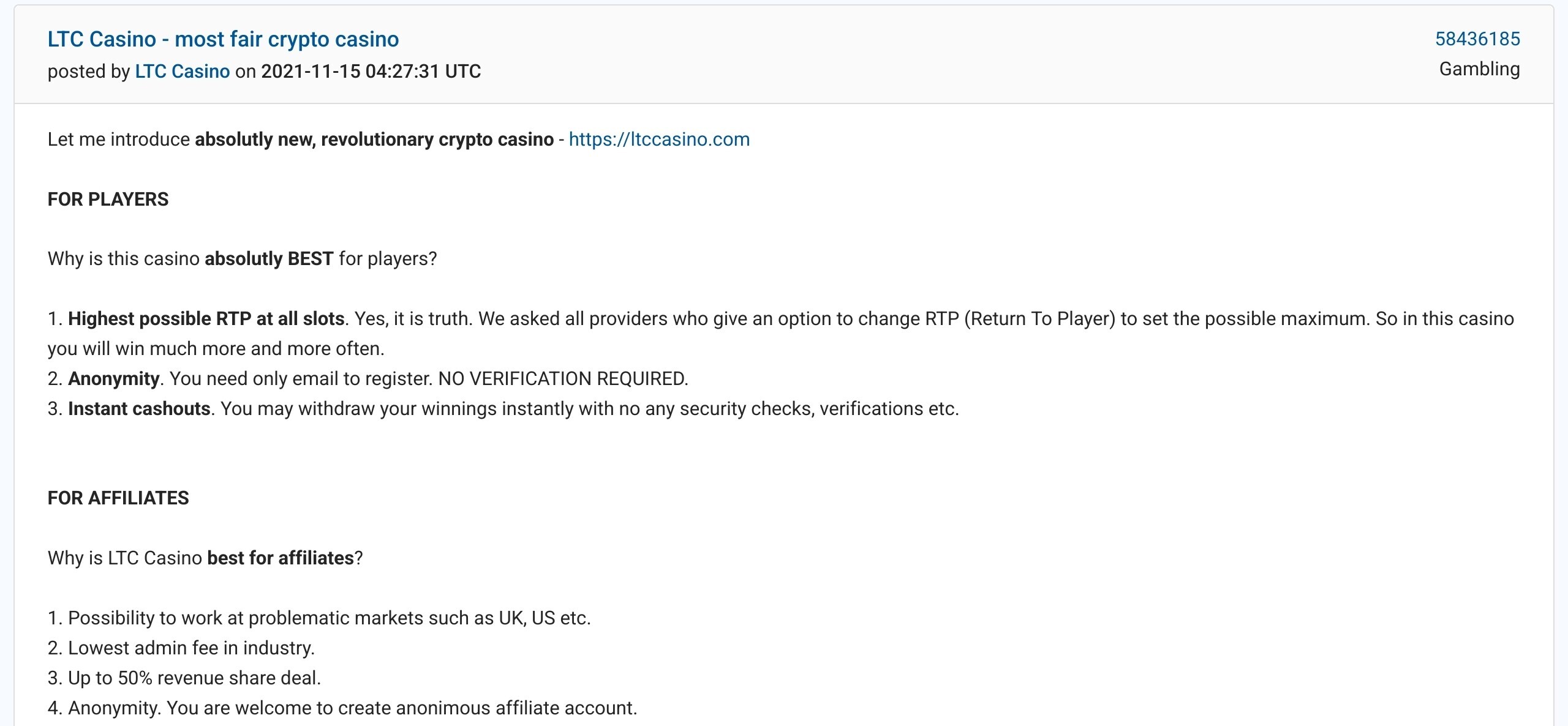The width and height of the screenshot is (1568, 726).
Task: Click the post timestamp 2021-11-15 04:27:31 UTC
Action: coord(371,71)
